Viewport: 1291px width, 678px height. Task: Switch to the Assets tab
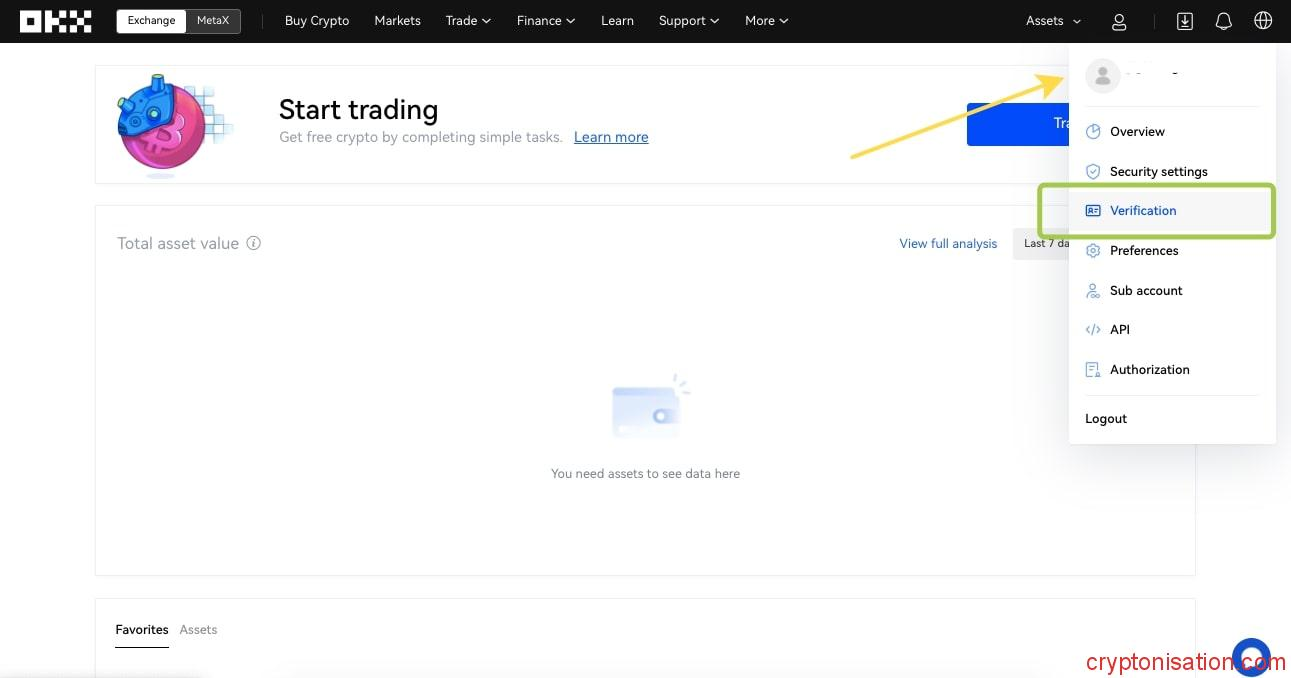click(x=198, y=630)
